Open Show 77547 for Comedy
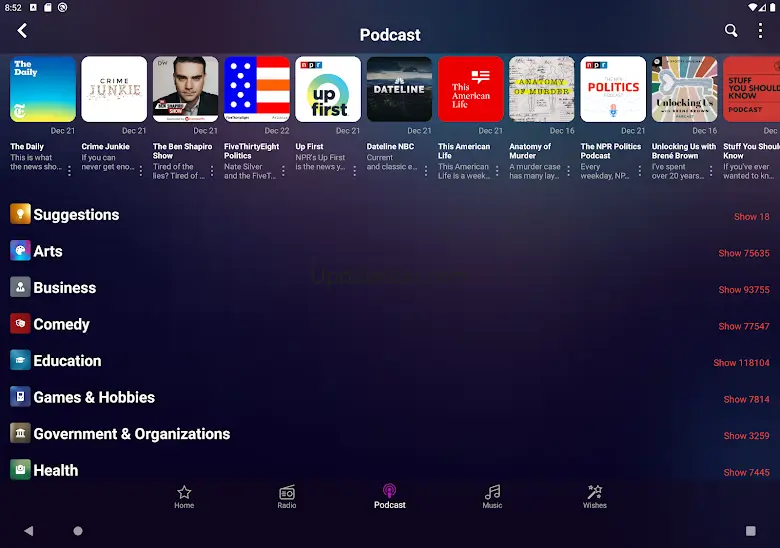 point(744,326)
